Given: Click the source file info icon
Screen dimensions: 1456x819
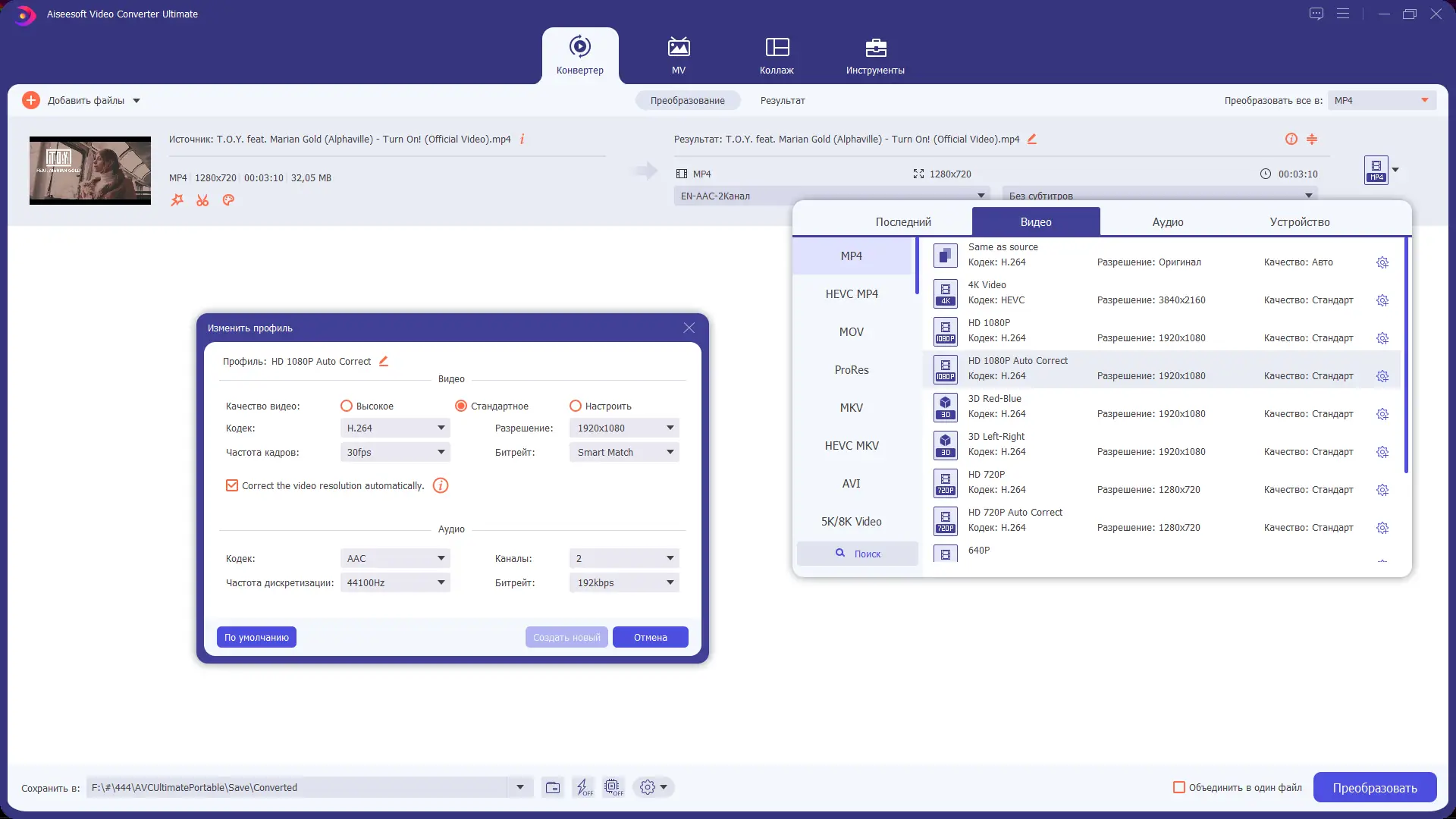Looking at the screenshot, I should click(522, 139).
